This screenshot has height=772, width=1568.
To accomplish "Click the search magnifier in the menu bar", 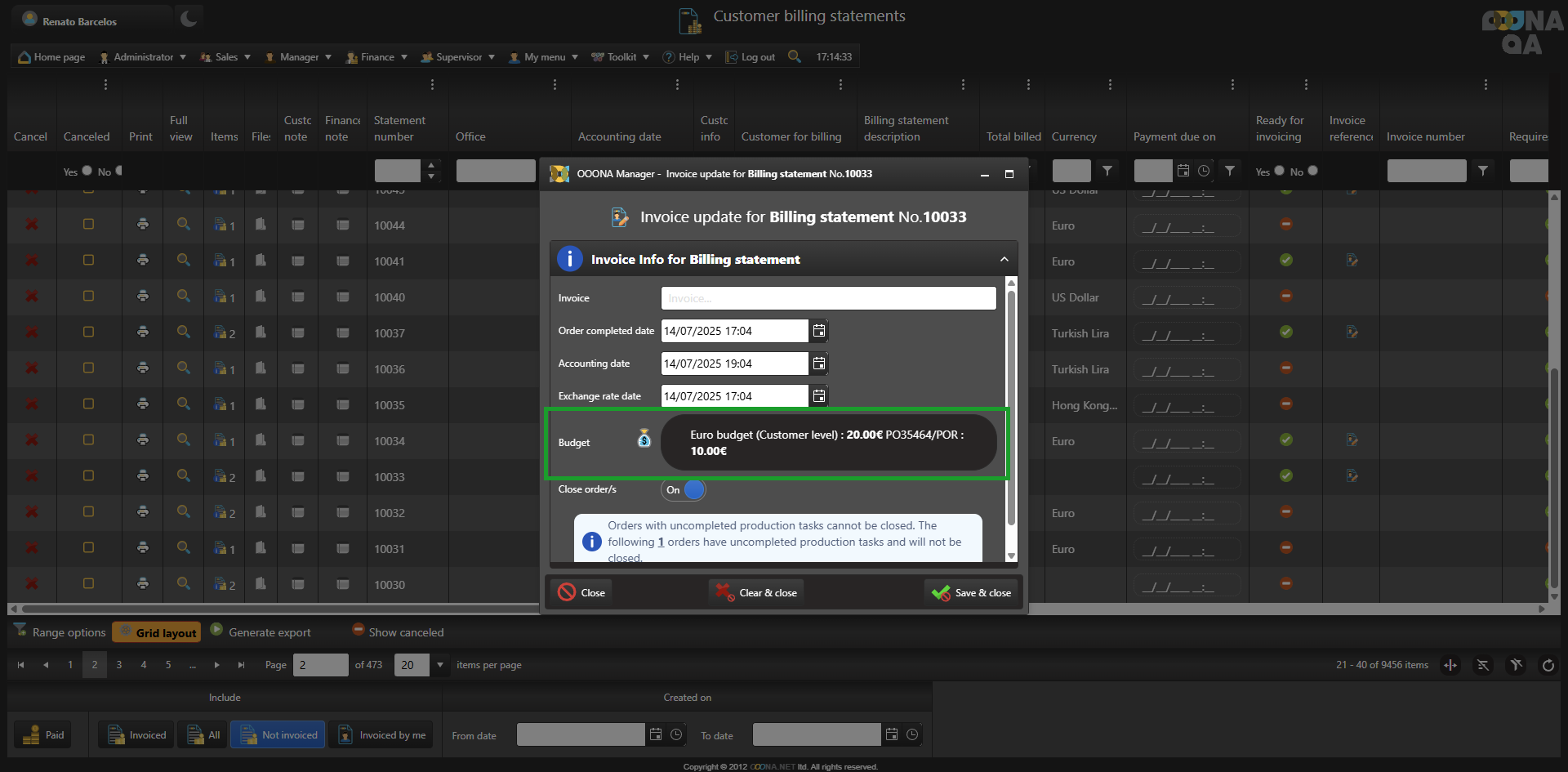I will tap(794, 56).
